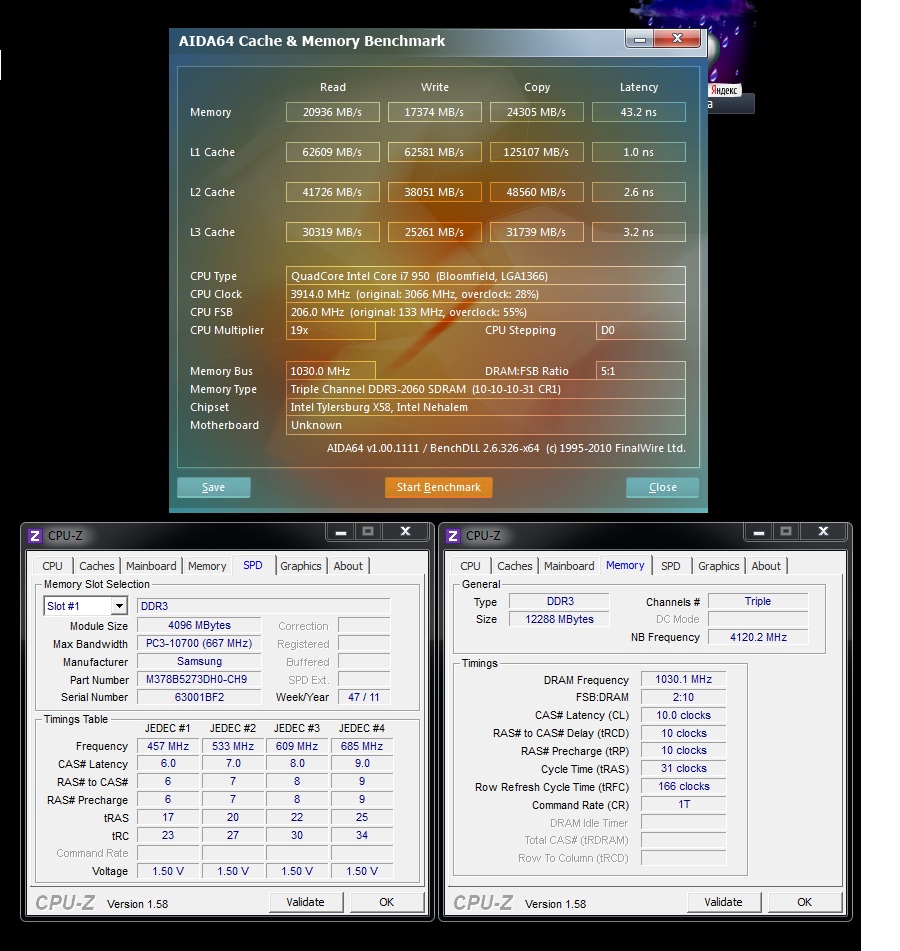Click the CPU FSB field 206.0 MHz
The height and width of the screenshot is (951, 900).
[x=486, y=312]
